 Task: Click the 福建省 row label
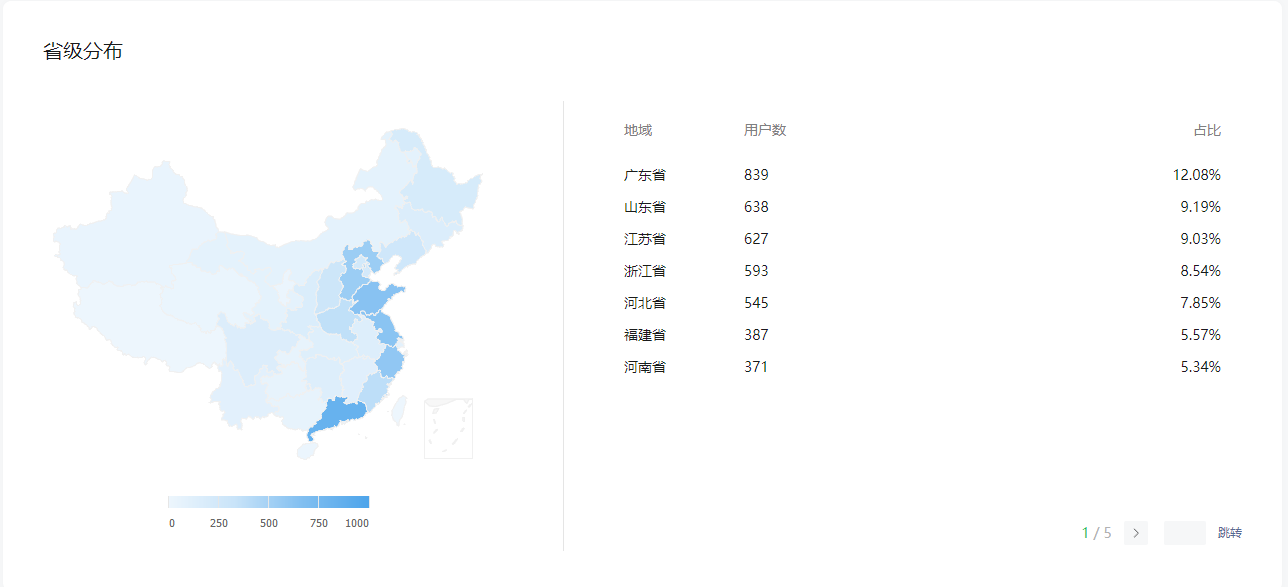point(645,335)
